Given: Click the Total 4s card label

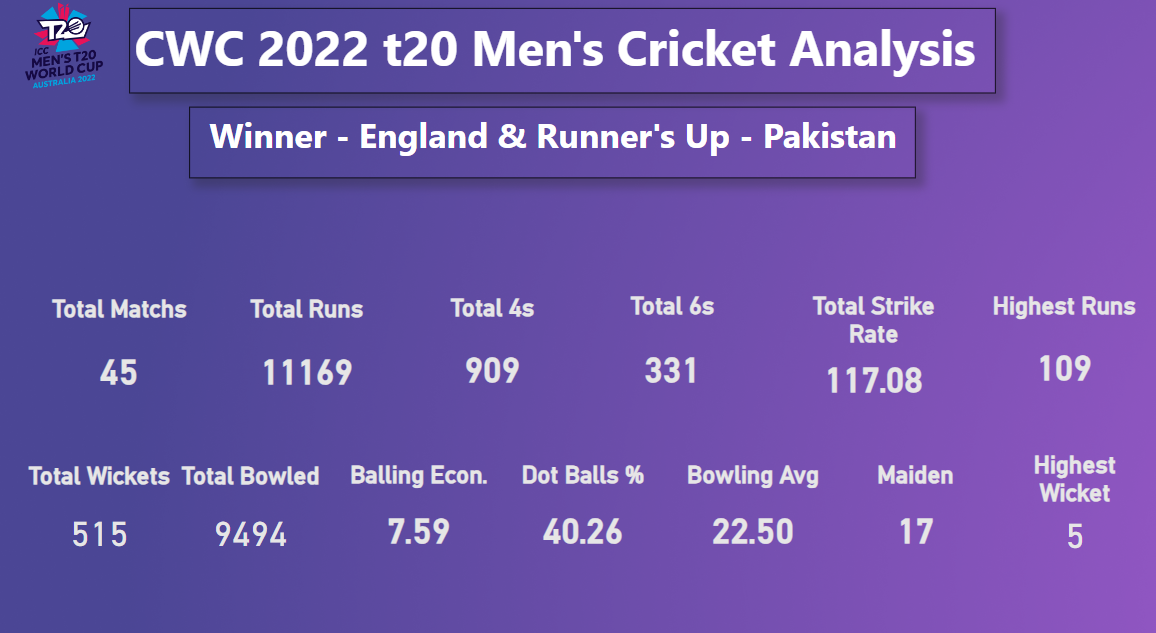Looking at the screenshot, I should [492, 308].
